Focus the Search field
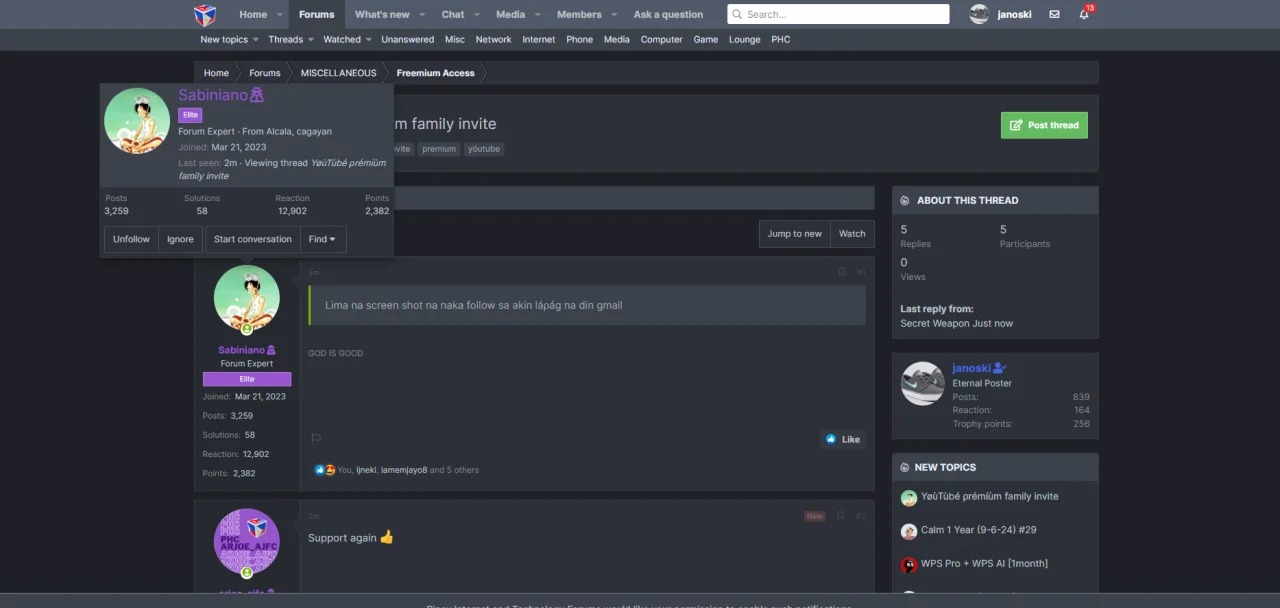 (838, 14)
